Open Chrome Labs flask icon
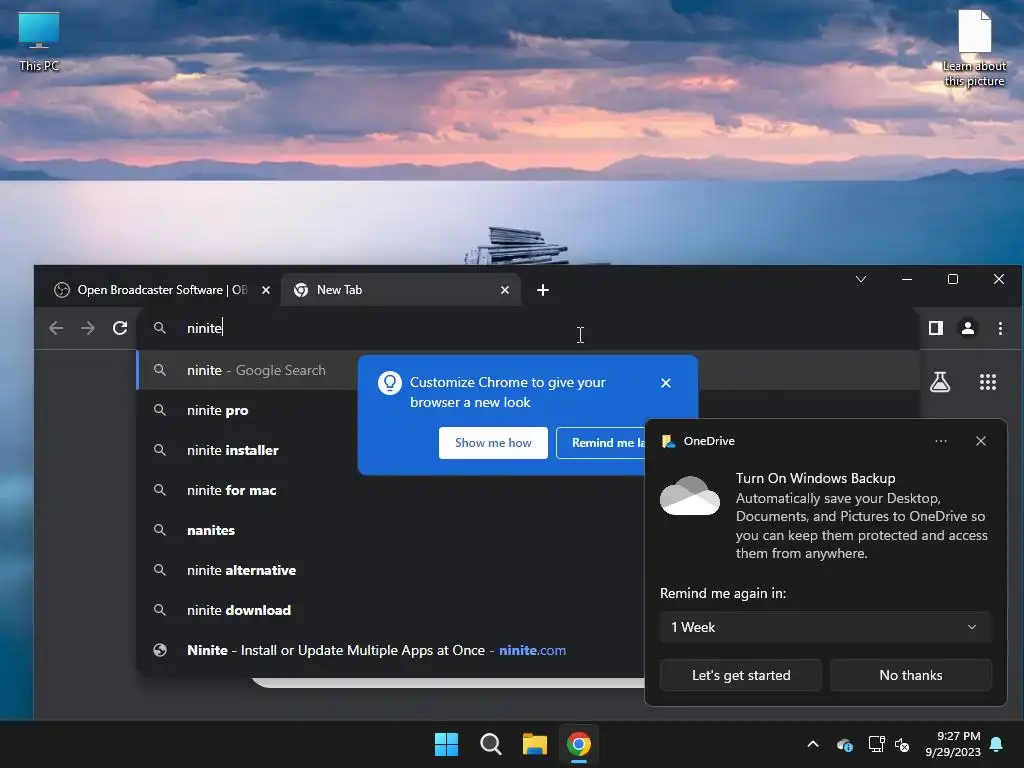Viewport: 1024px width, 768px height. [940, 382]
